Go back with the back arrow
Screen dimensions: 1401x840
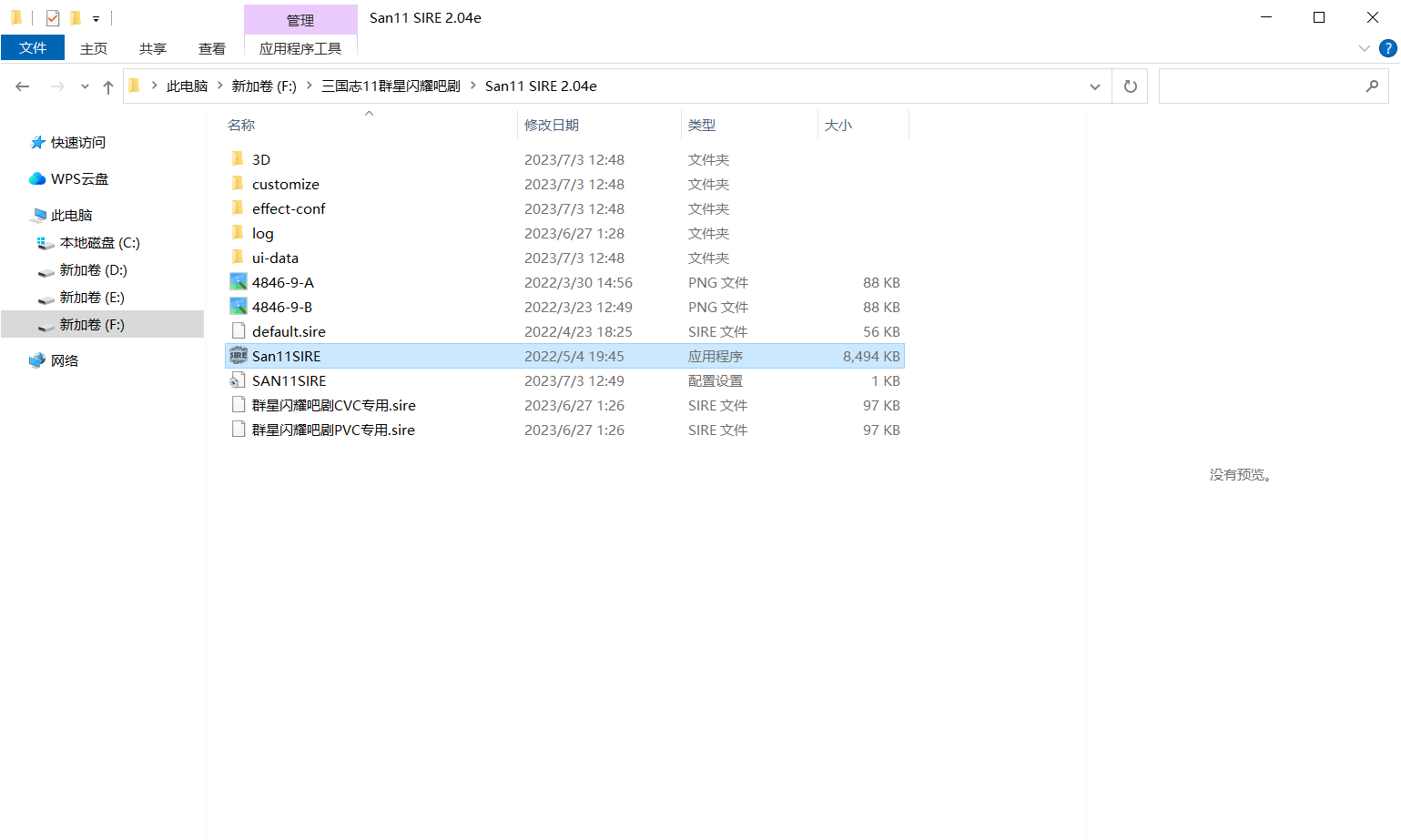point(23,86)
